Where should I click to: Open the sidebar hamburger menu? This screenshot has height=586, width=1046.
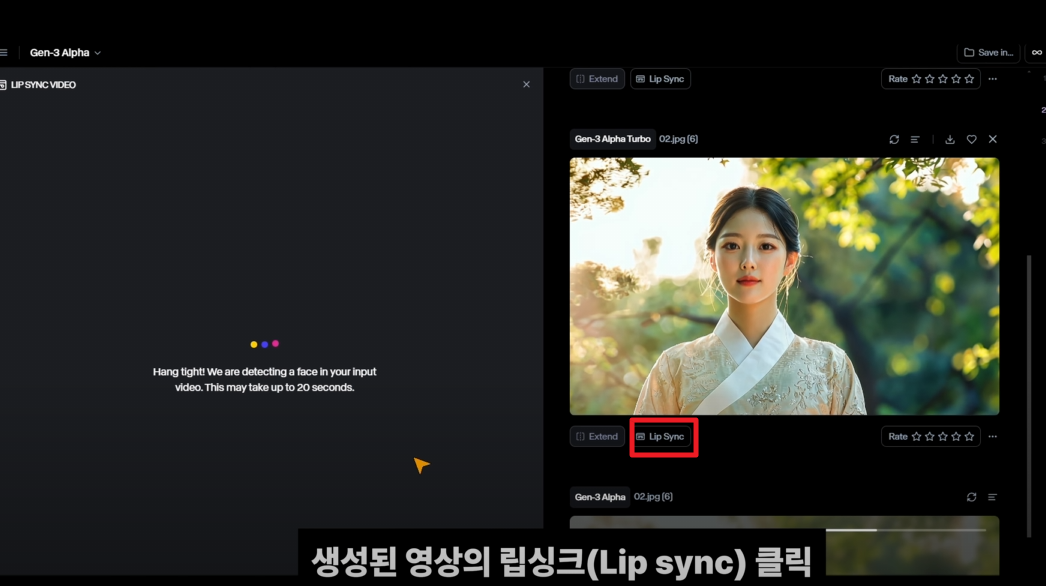tap(3, 52)
